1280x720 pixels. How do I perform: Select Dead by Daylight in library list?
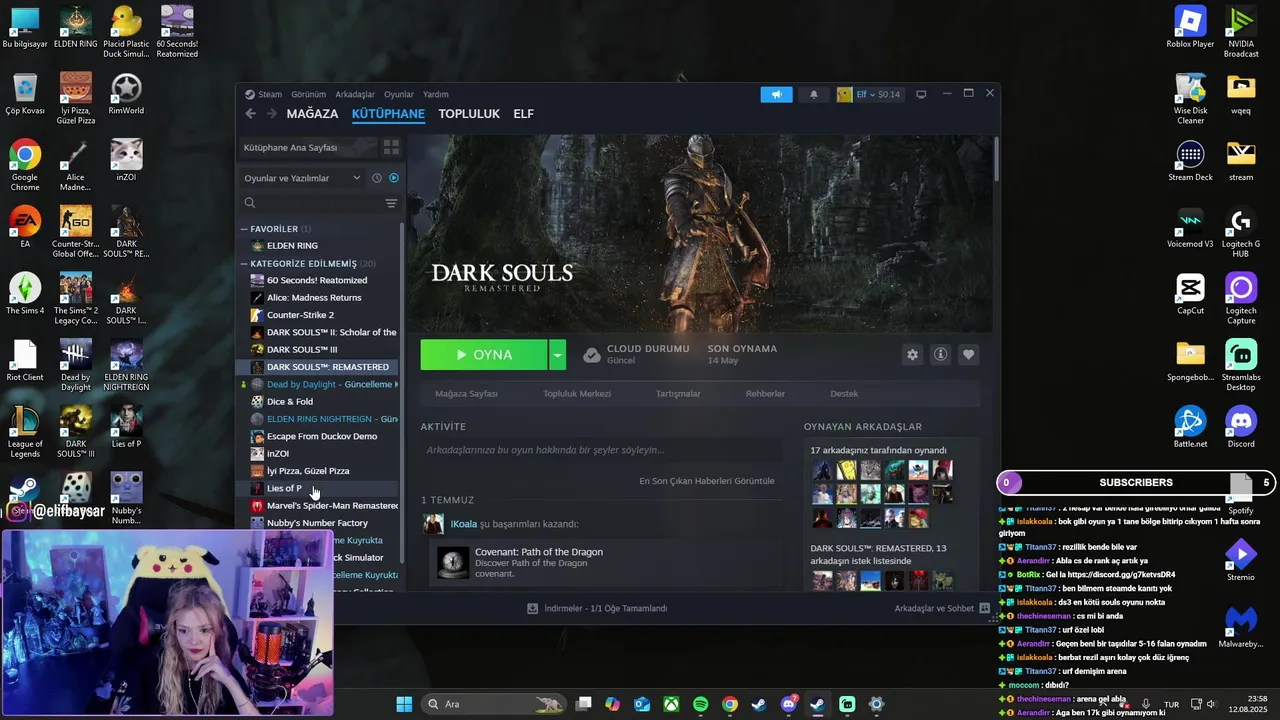tap(318, 385)
